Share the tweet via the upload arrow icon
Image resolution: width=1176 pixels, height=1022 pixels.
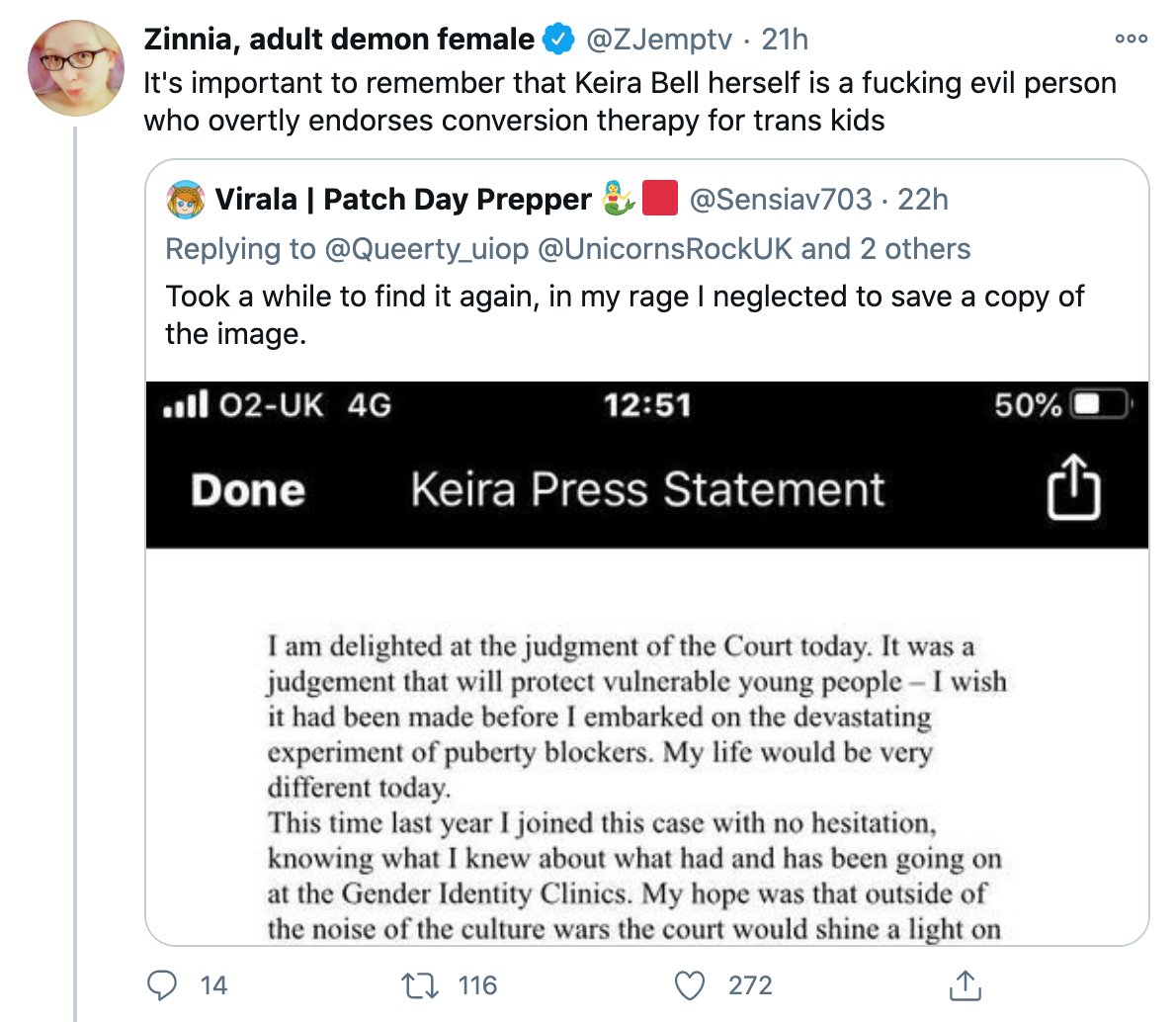(x=966, y=985)
